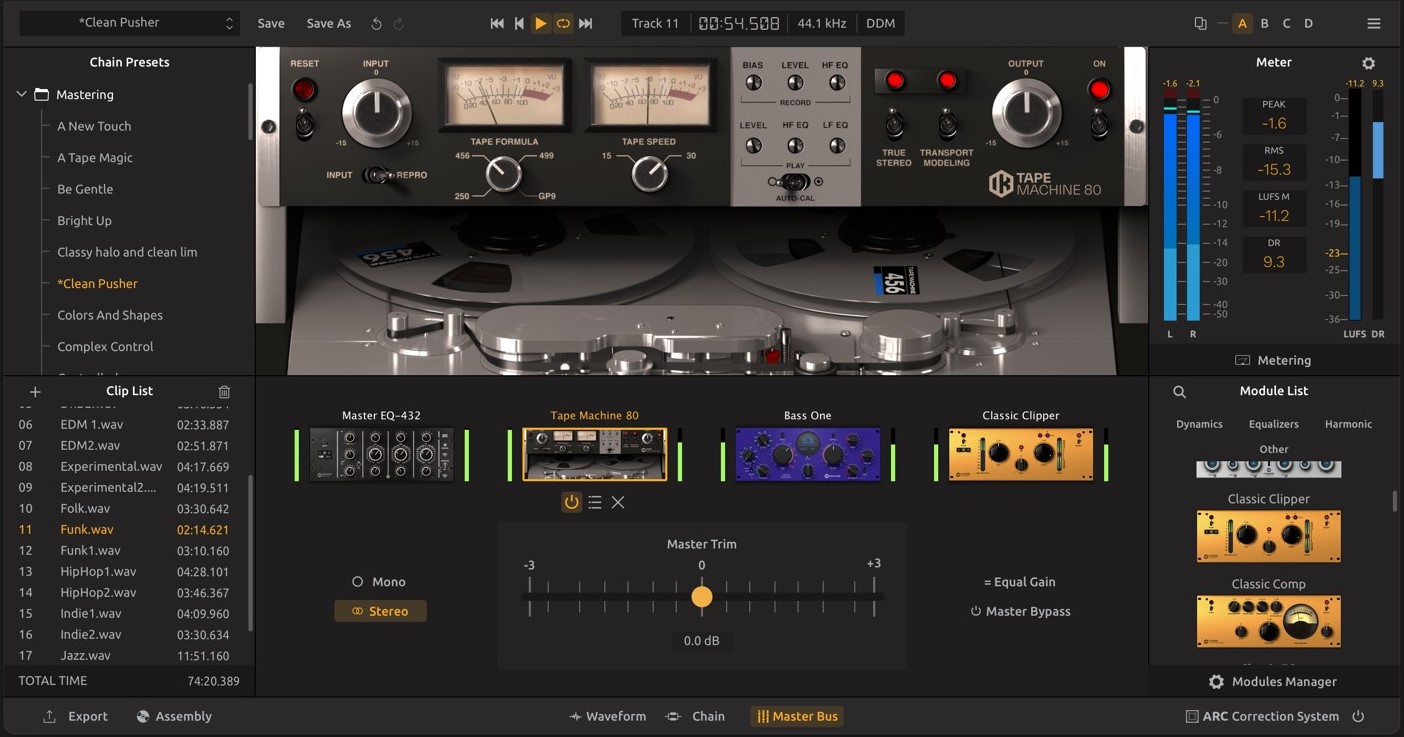This screenshot has width=1404, height=737.
Task: Switch to the Waveform view tab
Action: pyautogui.click(x=607, y=716)
